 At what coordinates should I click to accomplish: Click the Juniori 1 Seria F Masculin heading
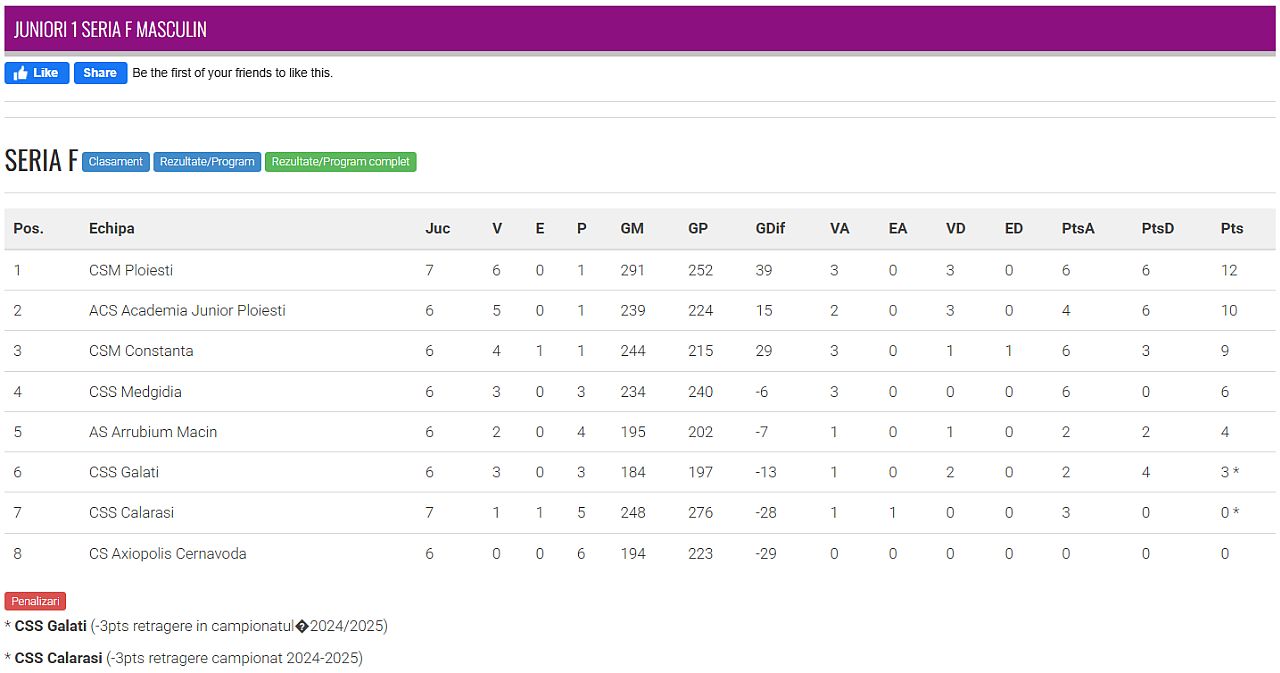pos(110,30)
